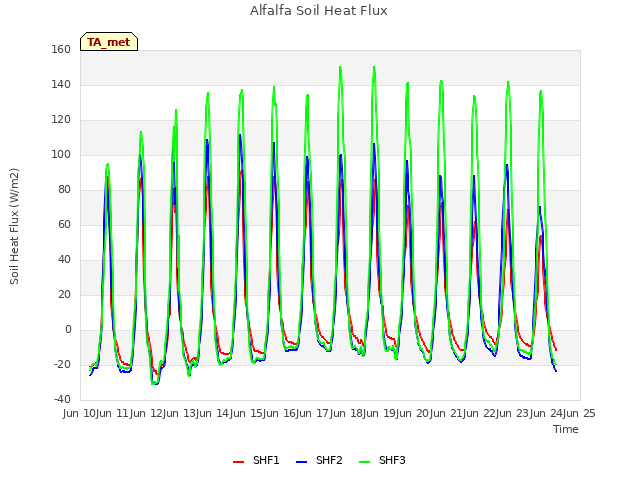Click the -40 y-axis tick label
This screenshot has width=640, height=480.
pos(62,399)
